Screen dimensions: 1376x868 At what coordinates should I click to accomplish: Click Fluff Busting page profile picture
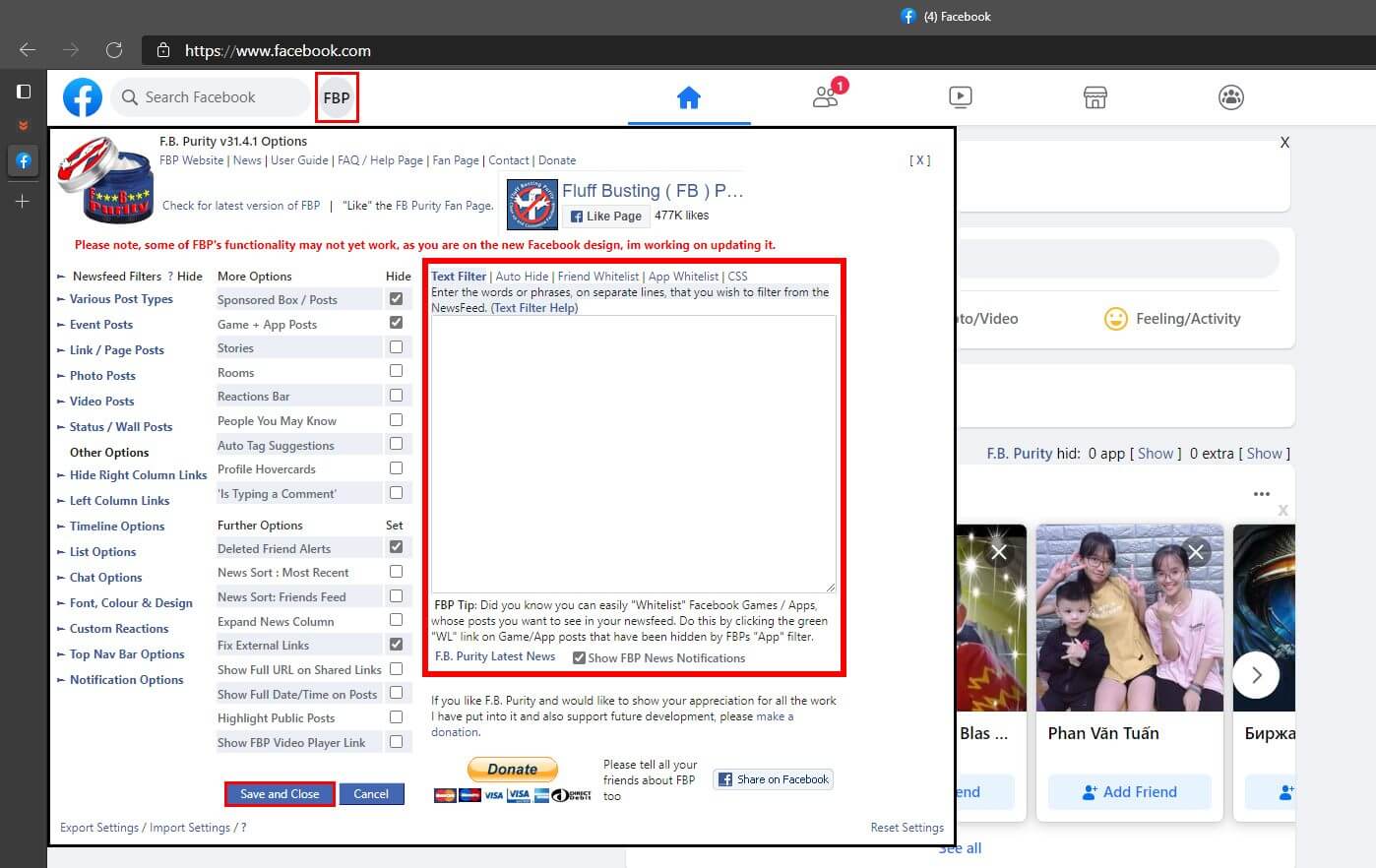pos(532,205)
